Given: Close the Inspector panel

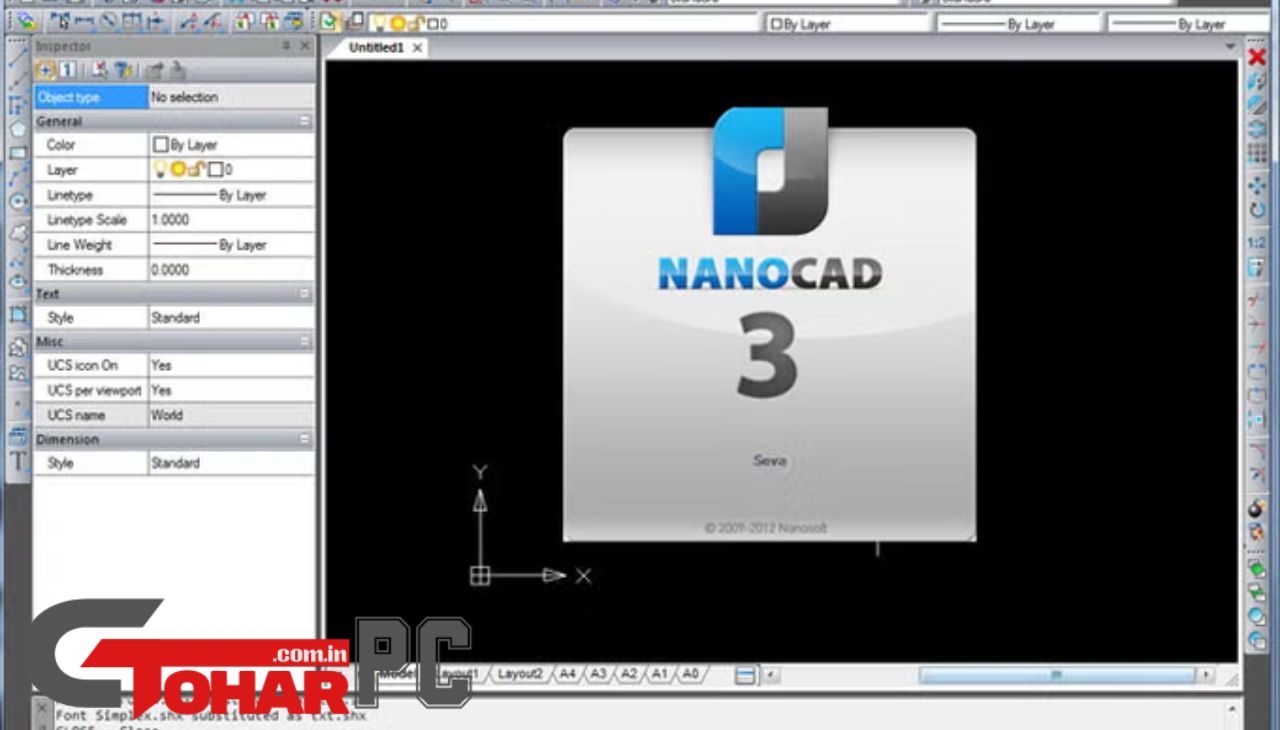Looking at the screenshot, I should tap(305, 46).
